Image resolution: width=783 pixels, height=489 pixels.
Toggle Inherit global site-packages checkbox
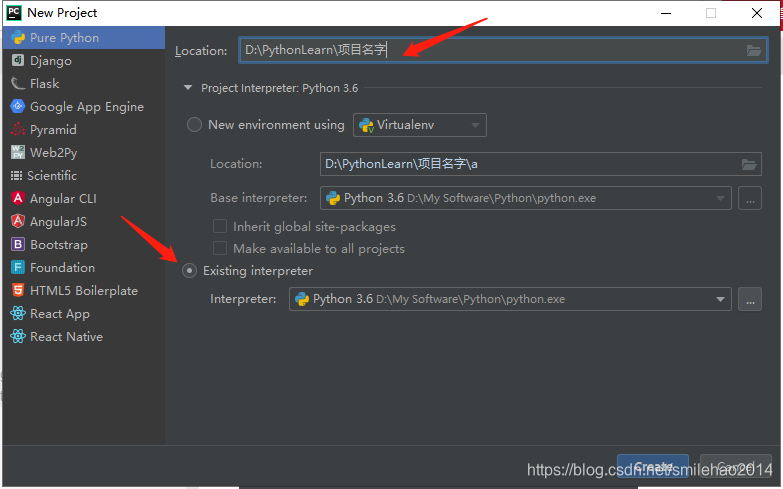(220, 226)
